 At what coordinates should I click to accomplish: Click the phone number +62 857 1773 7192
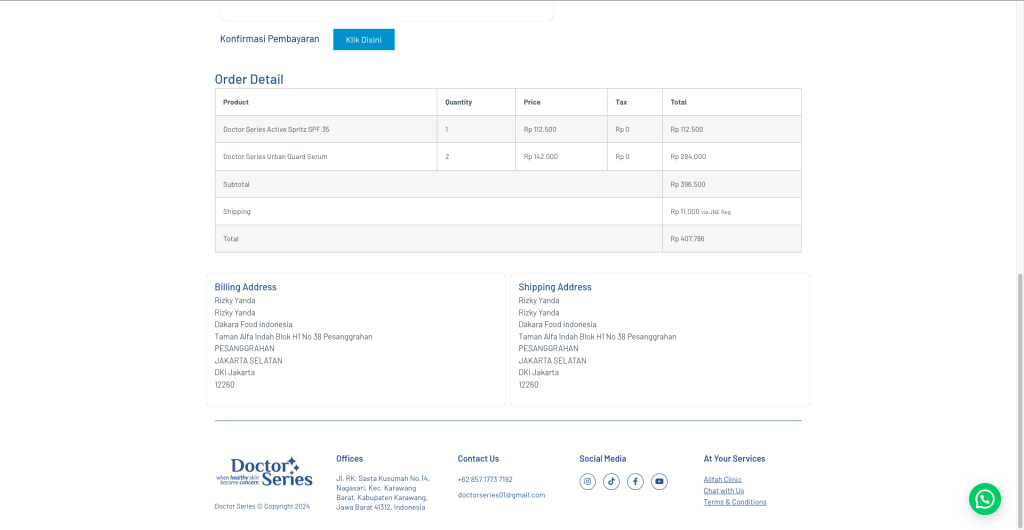tap(485, 479)
